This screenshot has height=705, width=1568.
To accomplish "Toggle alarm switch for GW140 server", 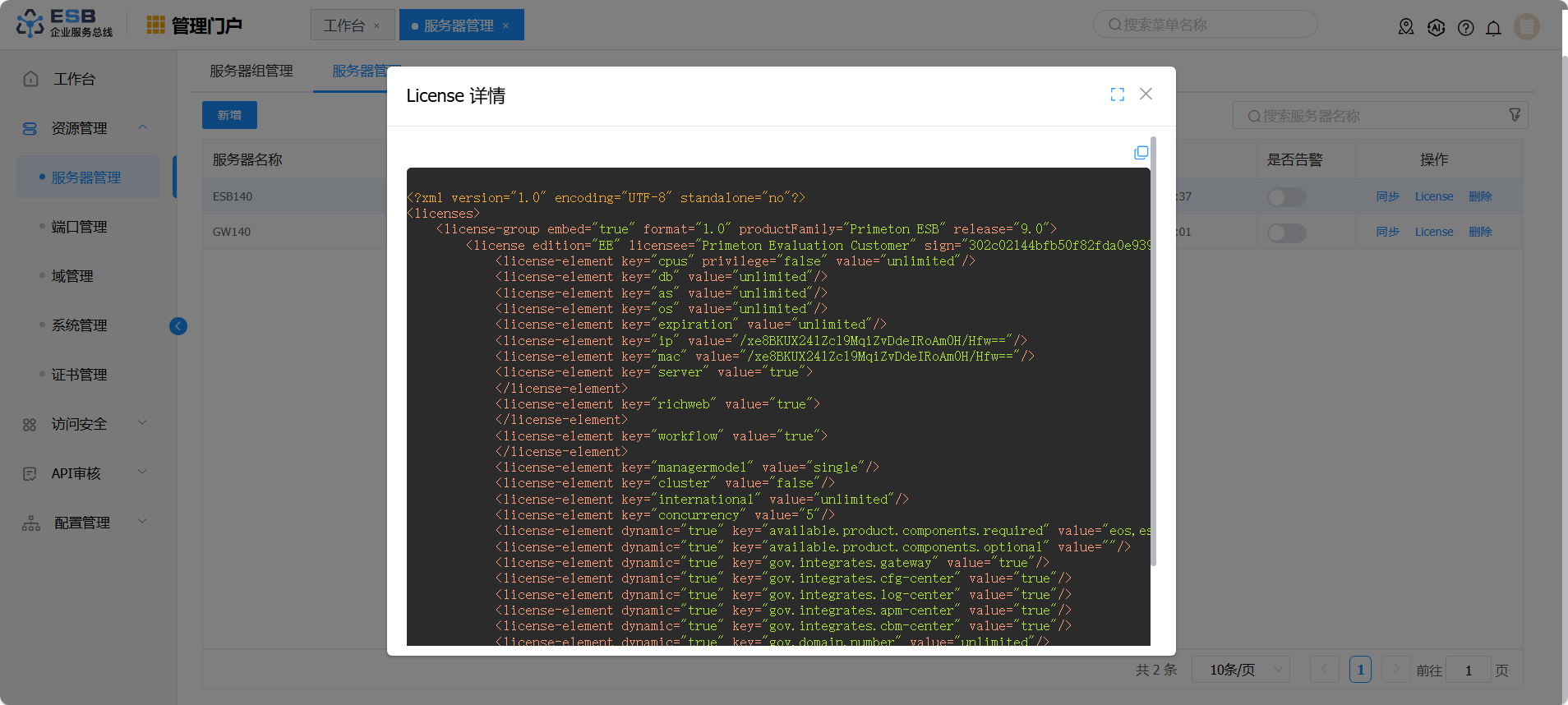I will 1286,233.
